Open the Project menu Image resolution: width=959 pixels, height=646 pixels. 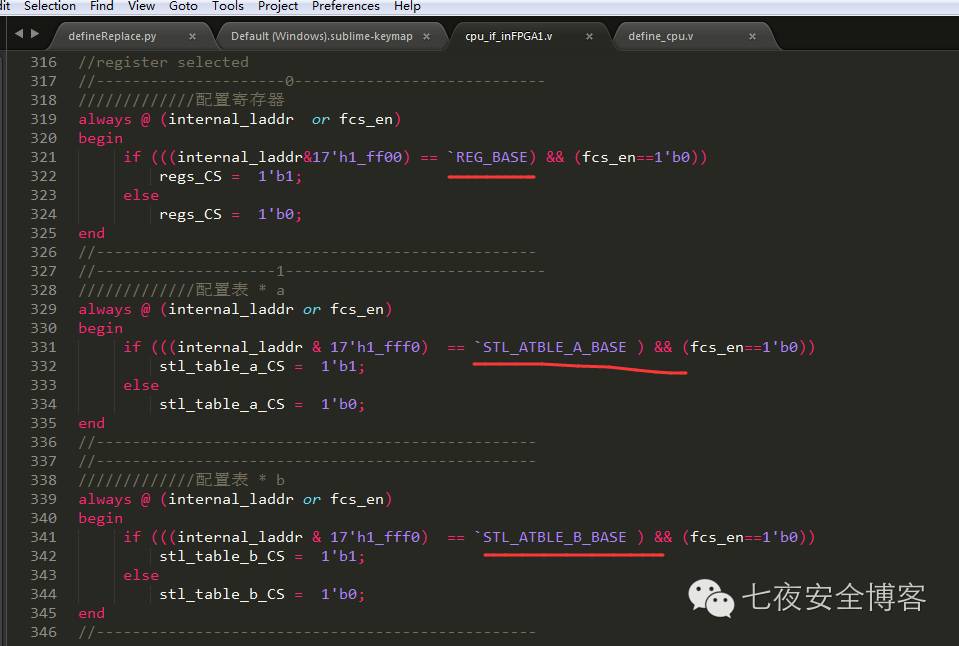point(278,6)
